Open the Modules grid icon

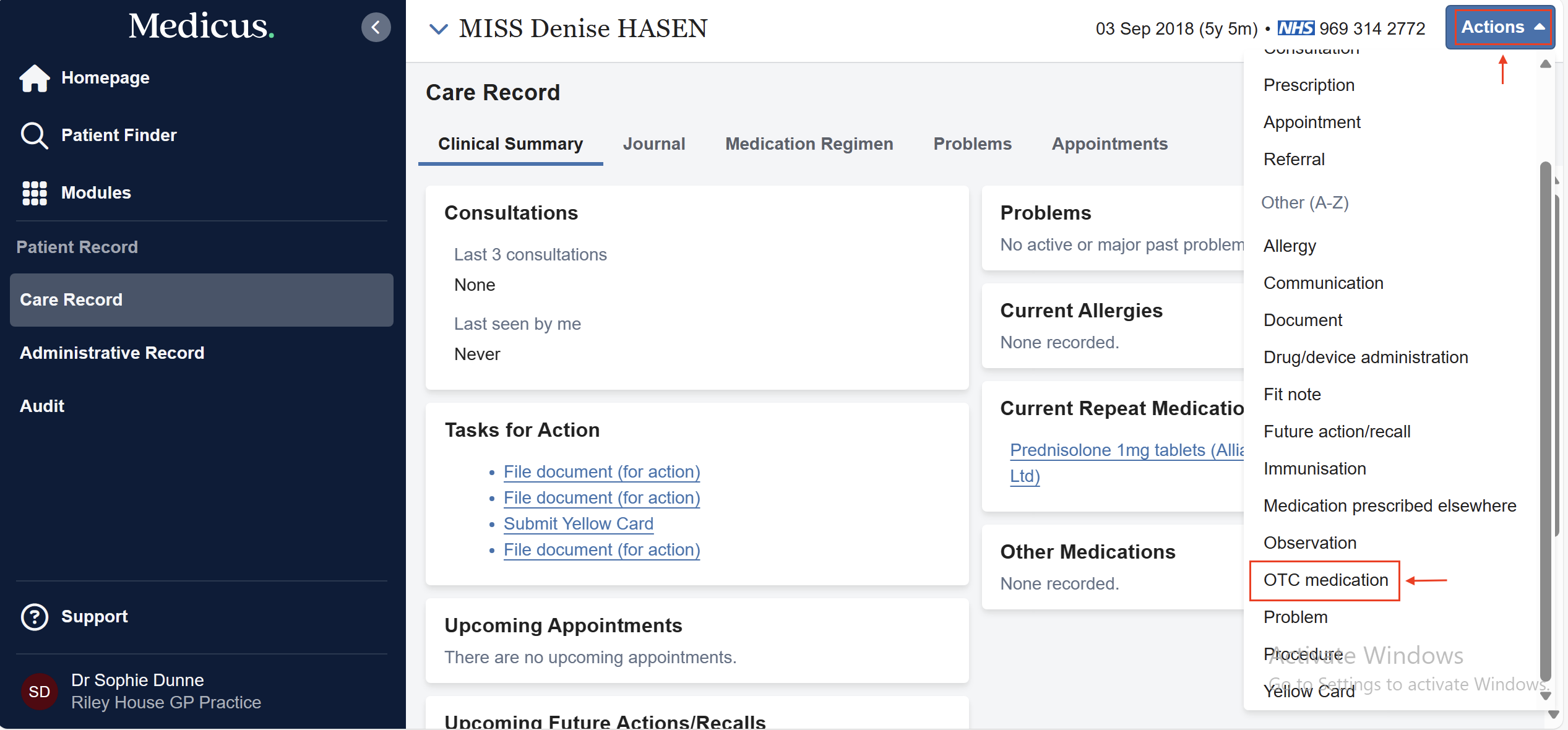click(35, 193)
